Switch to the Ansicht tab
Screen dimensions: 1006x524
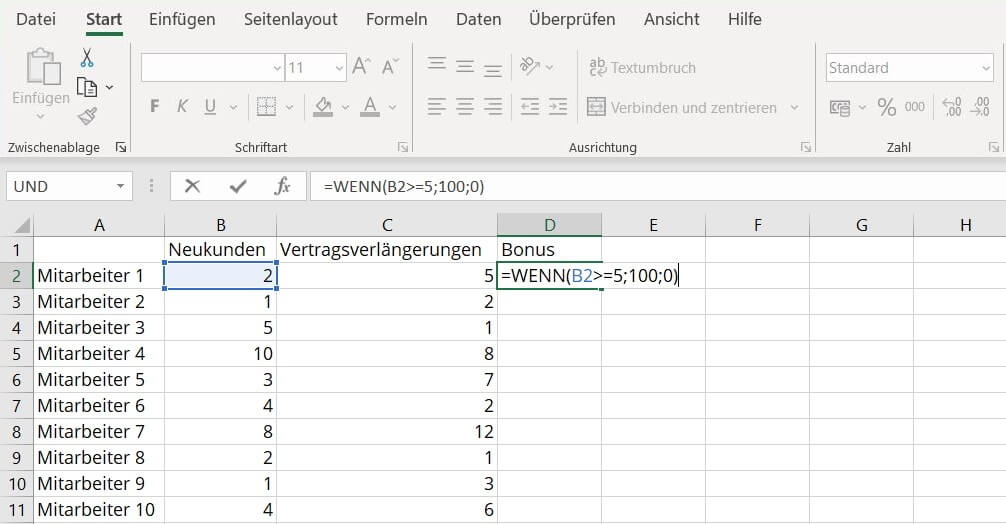[x=672, y=19]
